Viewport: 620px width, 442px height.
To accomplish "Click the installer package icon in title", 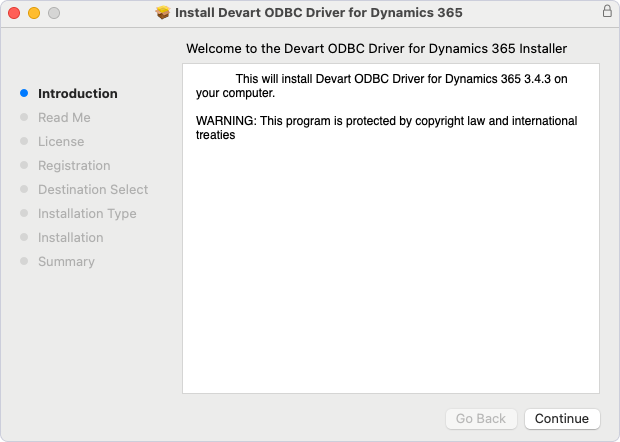I will 163,13.
